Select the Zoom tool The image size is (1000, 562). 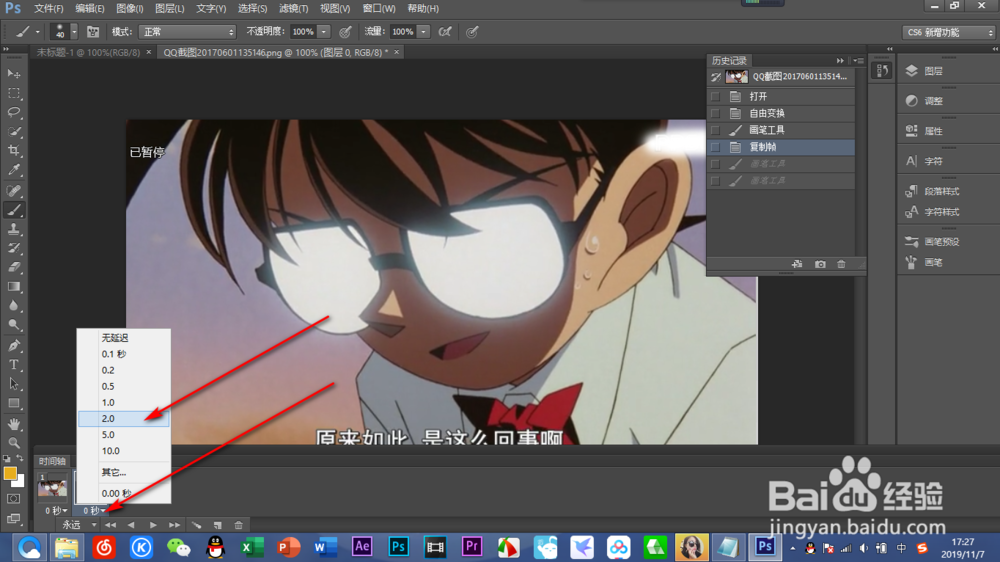pos(14,443)
